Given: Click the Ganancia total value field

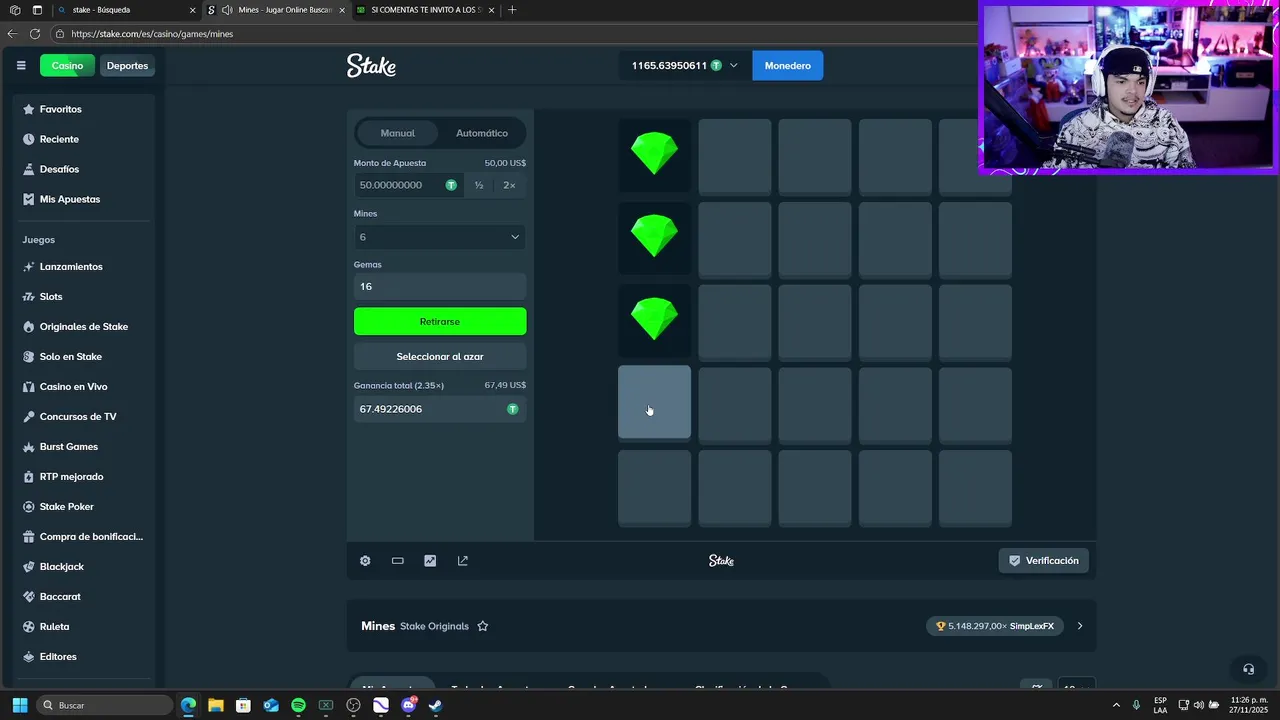Looking at the screenshot, I should point(440,409).
